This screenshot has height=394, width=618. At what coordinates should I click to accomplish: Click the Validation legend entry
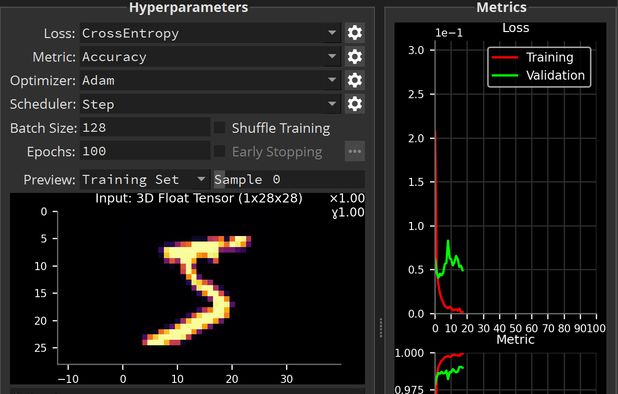click(538, 75)
